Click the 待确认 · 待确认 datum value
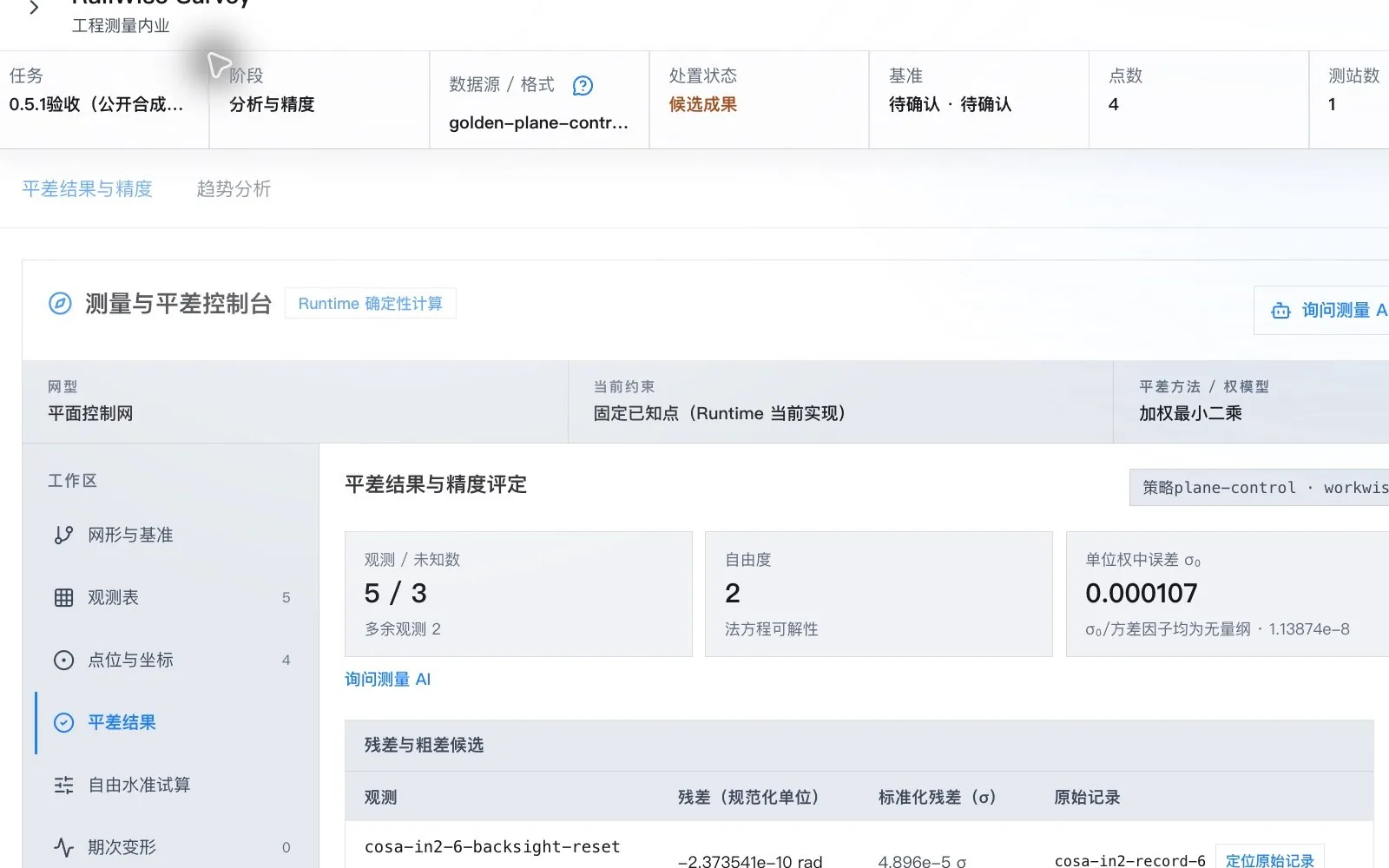1389x868 pixels. coord(950,104)
